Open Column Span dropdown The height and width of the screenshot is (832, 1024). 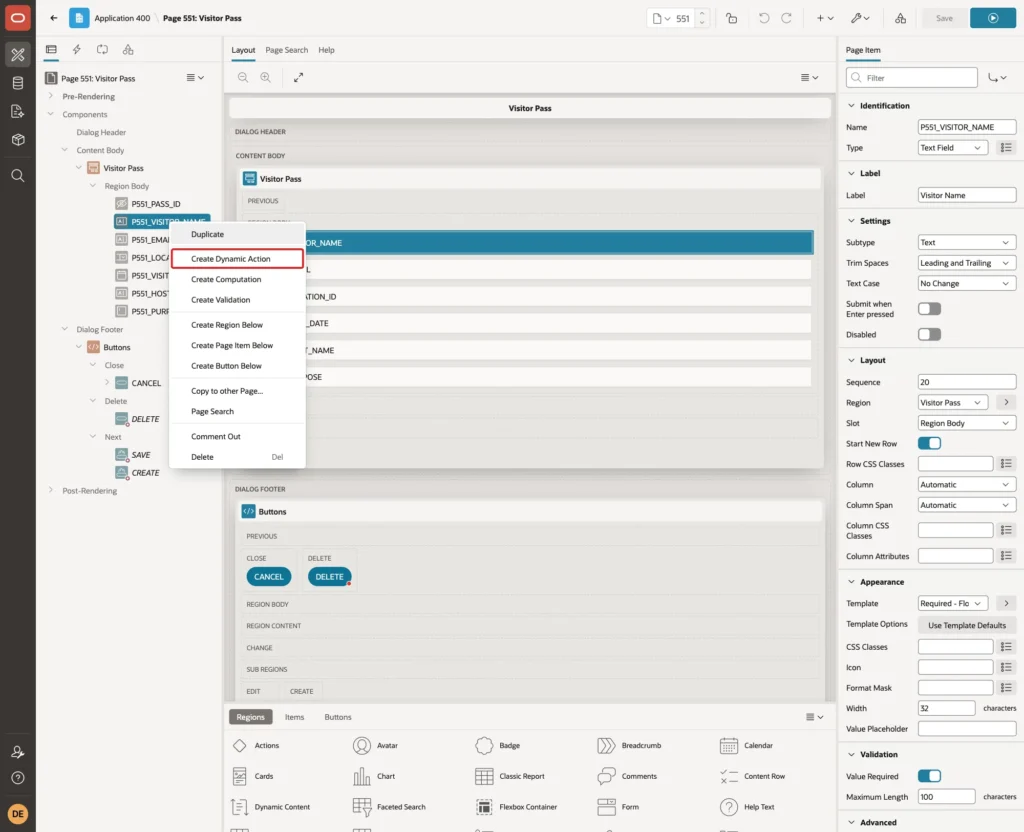[x=967, y=505]
